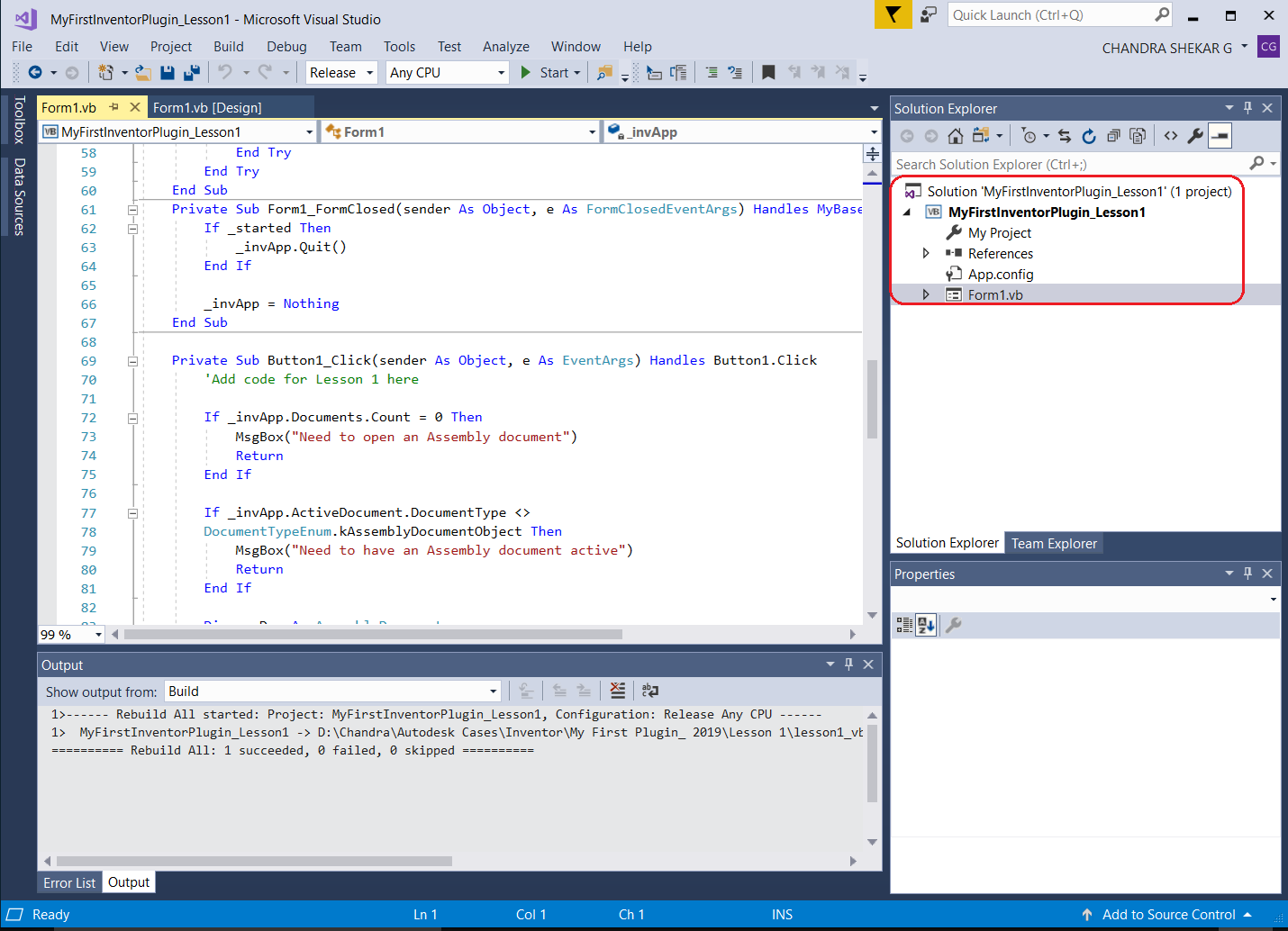Click the Search Solution Explorer field

coord(1067,165)
